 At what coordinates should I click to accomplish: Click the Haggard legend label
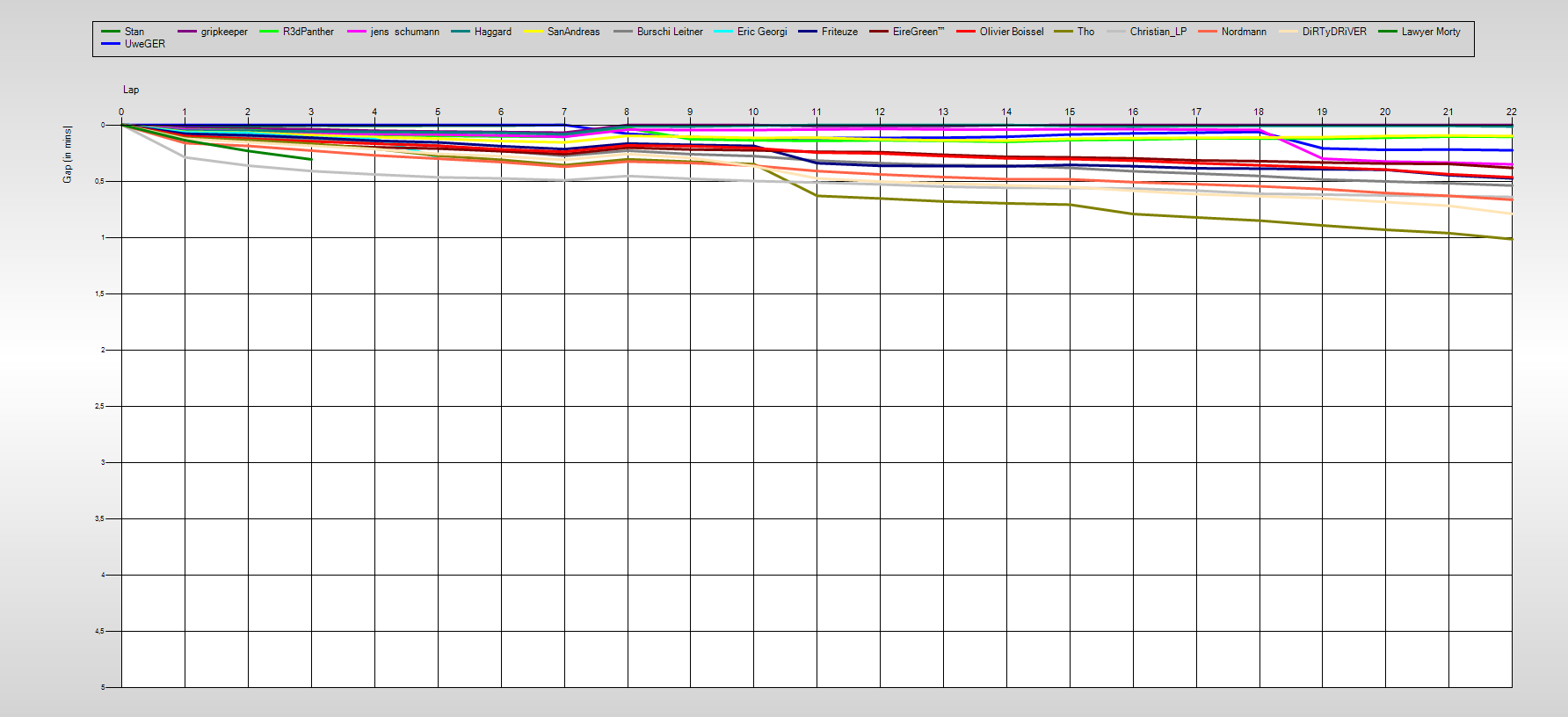pos(493,32)
